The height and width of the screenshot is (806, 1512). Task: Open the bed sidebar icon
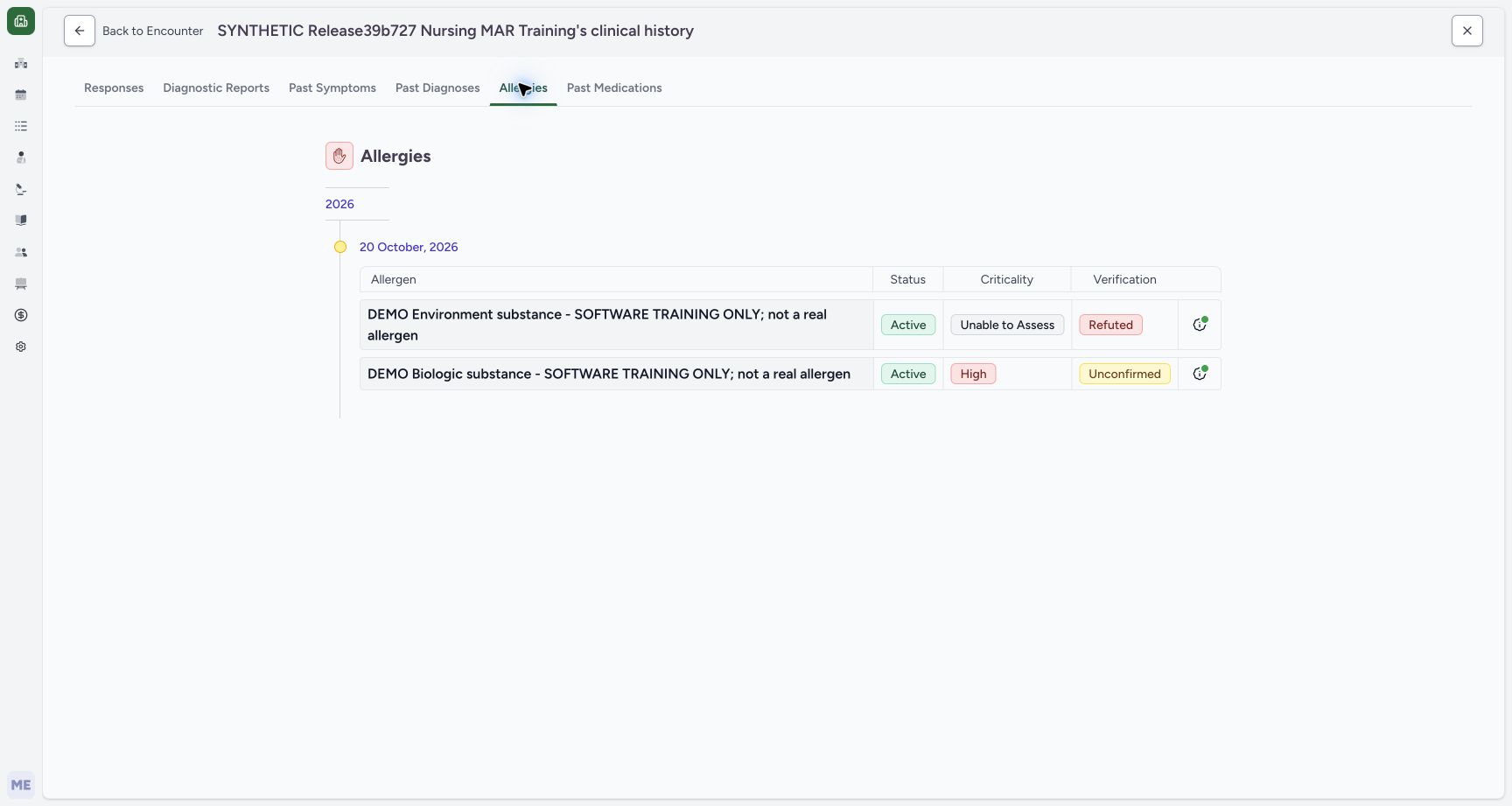[x=21, y=284]
